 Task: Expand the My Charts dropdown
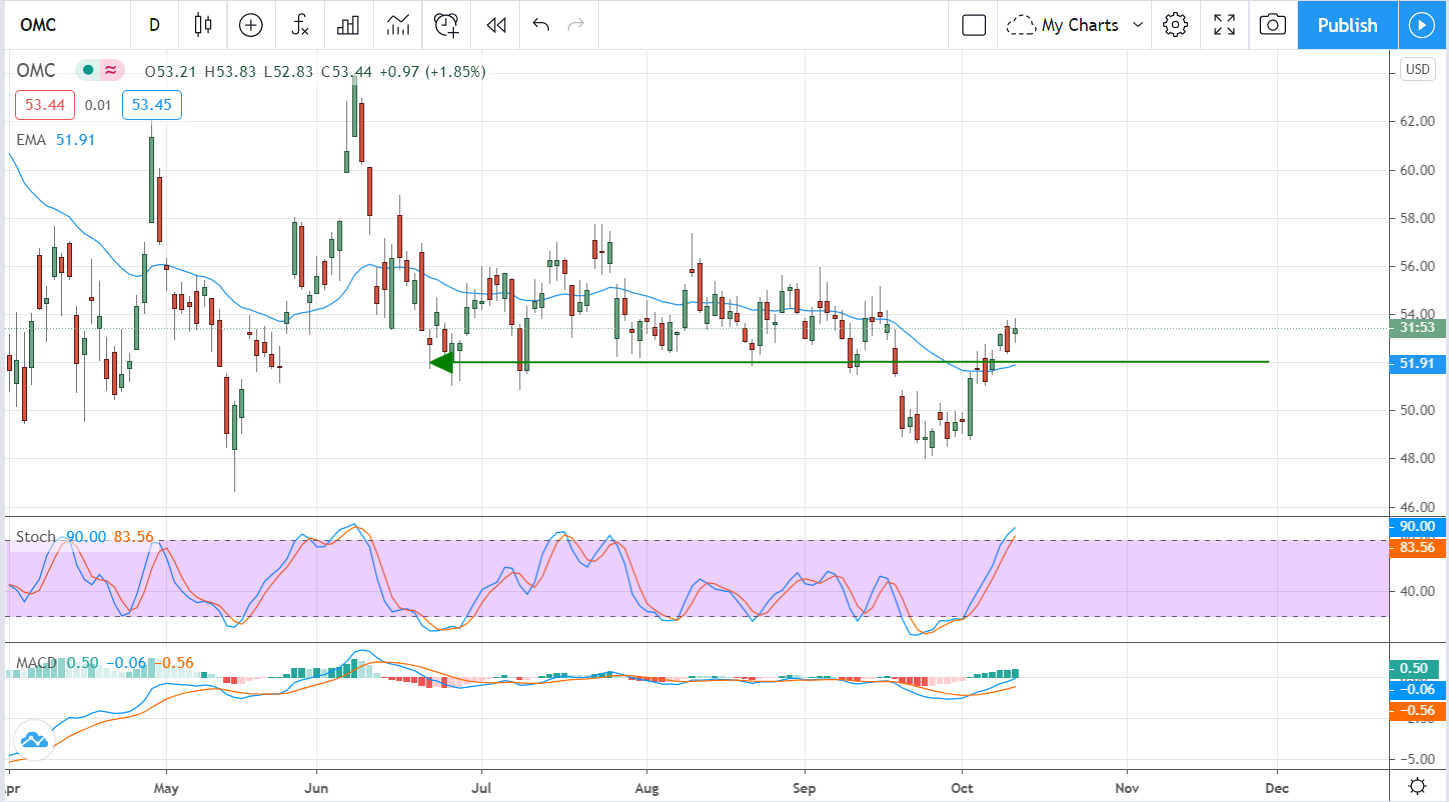[x=1078, y=25]
